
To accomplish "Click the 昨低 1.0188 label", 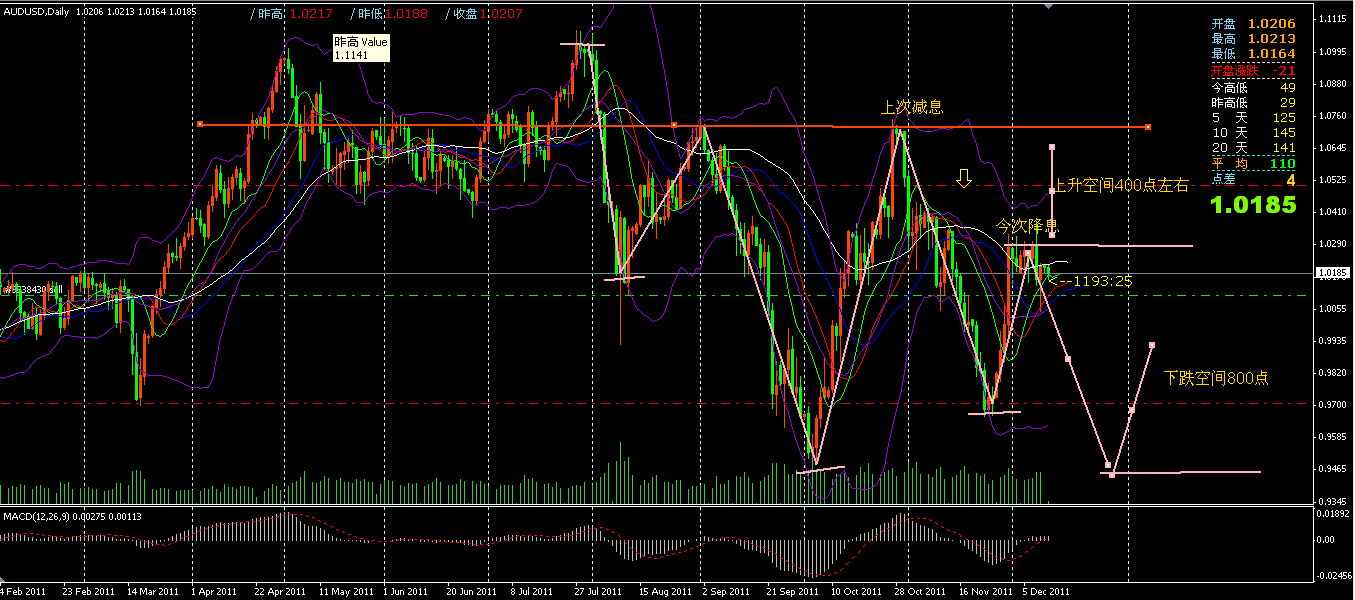I will click(390, 14).
